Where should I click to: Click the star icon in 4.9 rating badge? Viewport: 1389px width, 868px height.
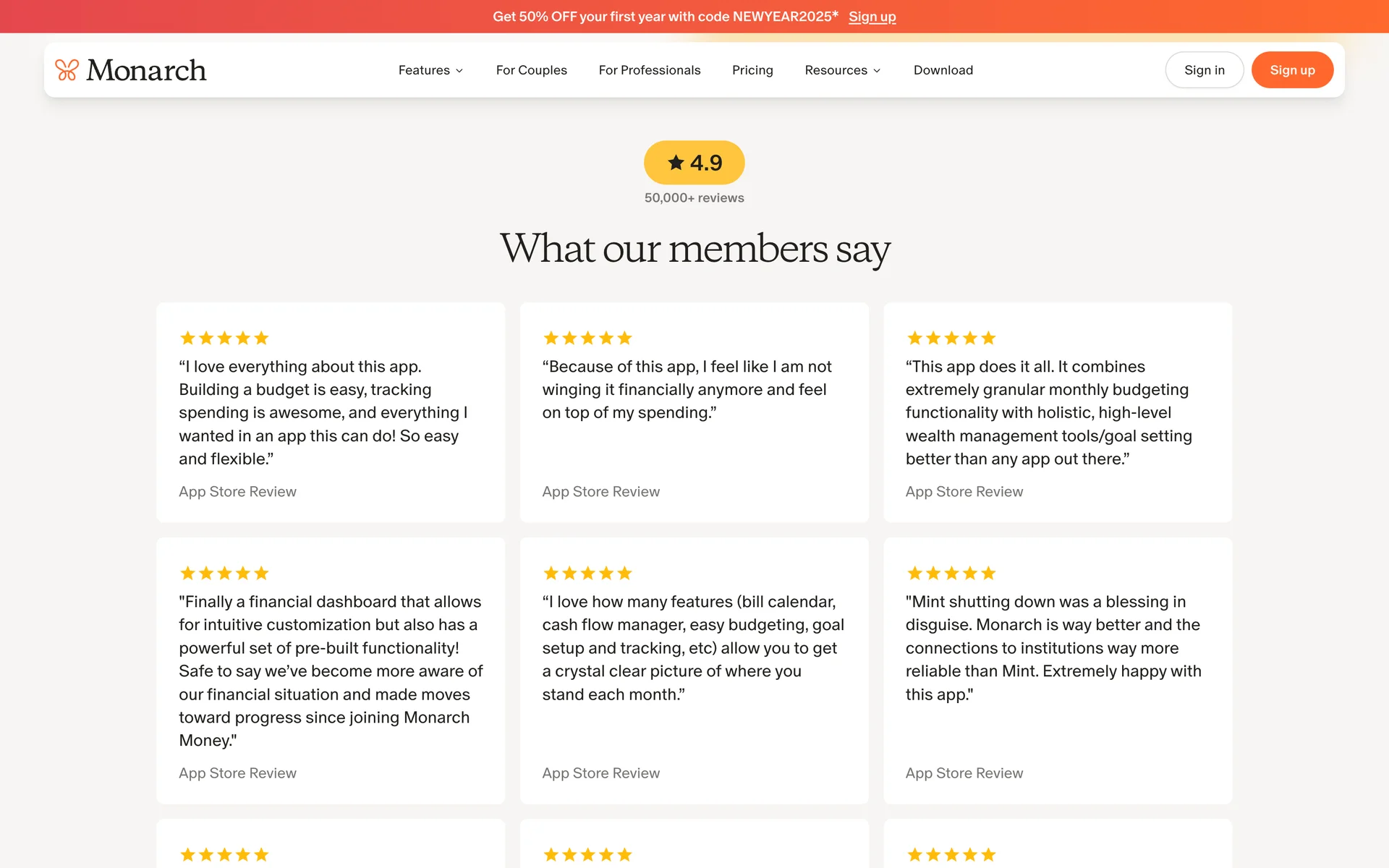point(676,163)
